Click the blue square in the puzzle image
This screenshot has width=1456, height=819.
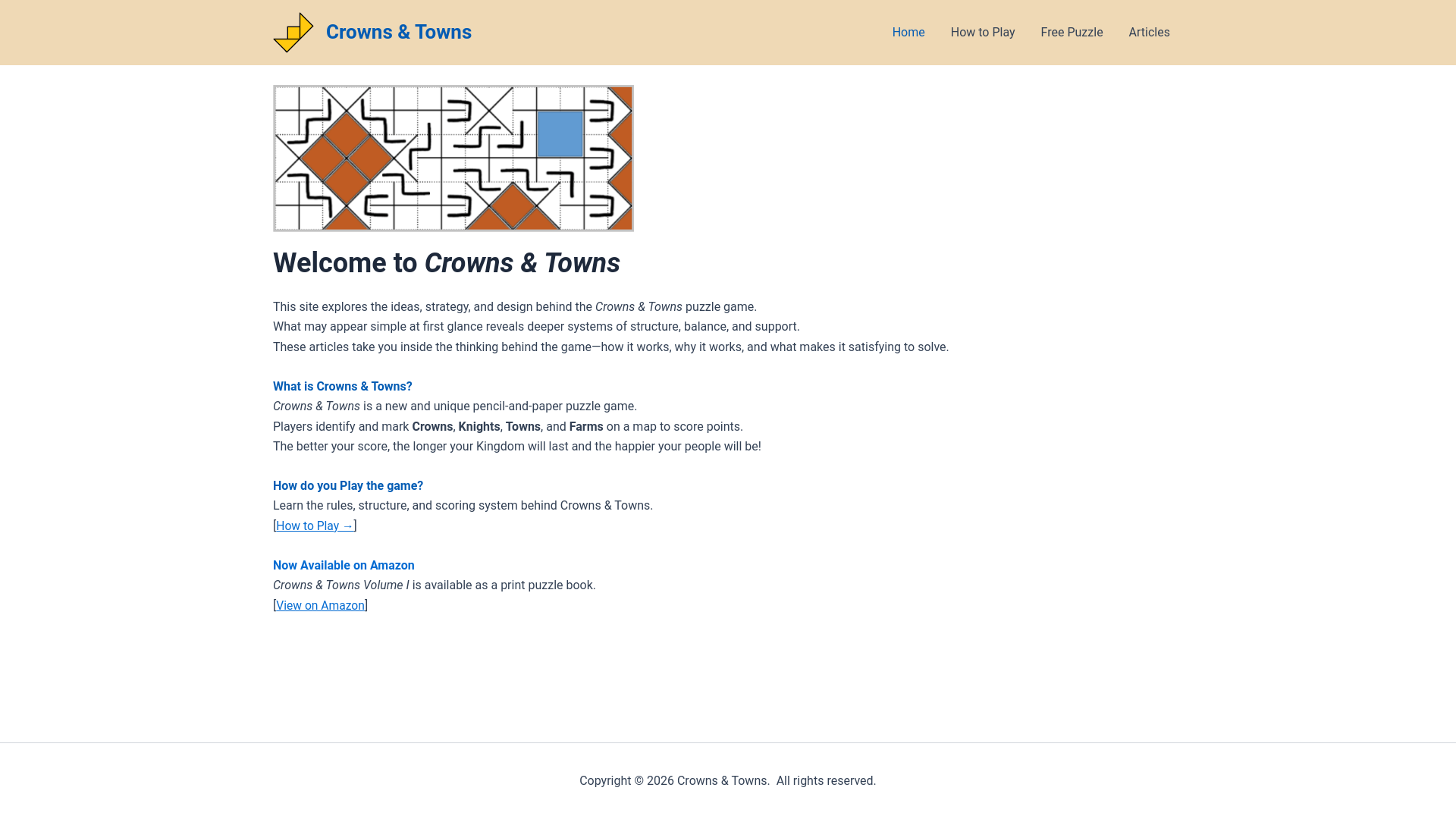click(x=560, y=134)
